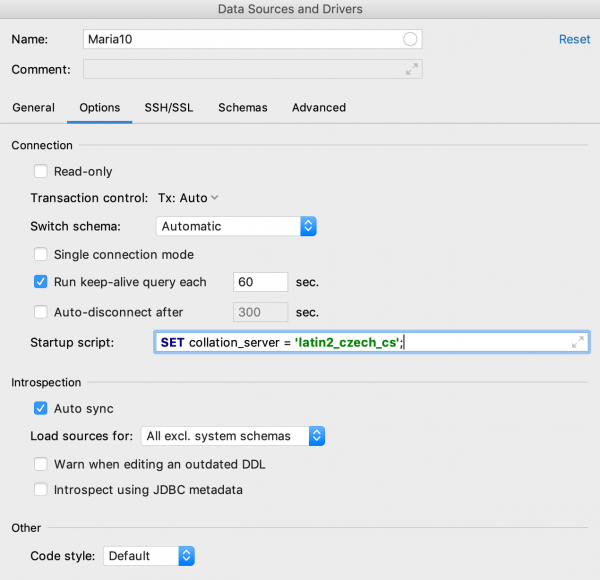
Task: Expand the Startup script editor icon
Action: (x=577, y=343)
